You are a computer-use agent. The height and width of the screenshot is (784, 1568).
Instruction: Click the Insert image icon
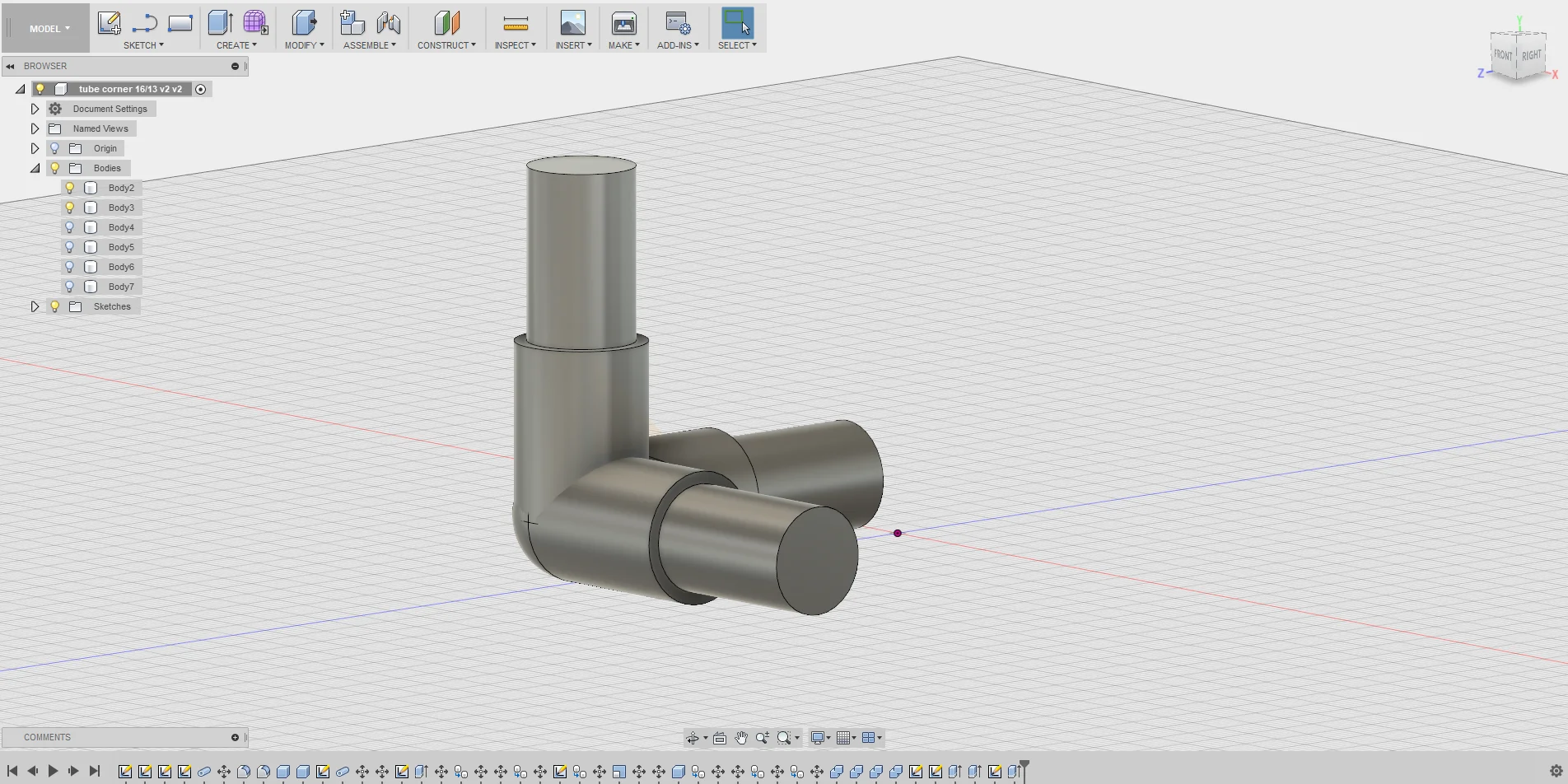coord(572,23)
